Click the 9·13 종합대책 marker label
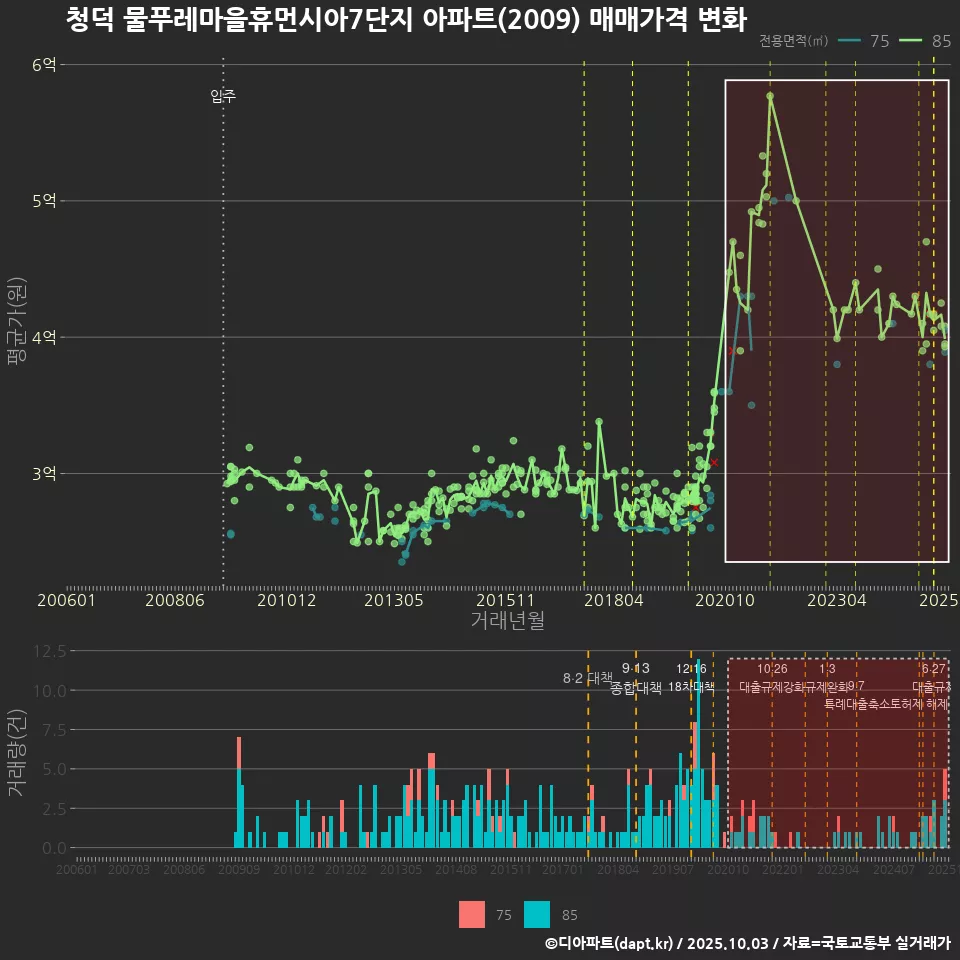The height and width of the screenshot is (960, 960). (636, 678)
